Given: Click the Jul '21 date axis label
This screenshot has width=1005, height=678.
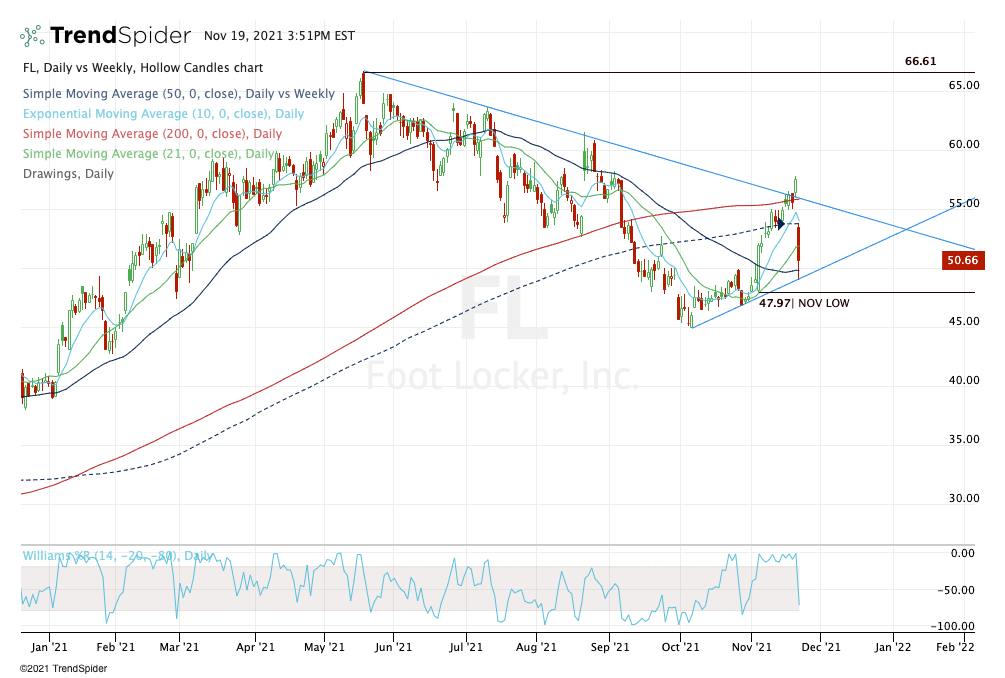Looking at the screenshot, I should tap(466, 647).
